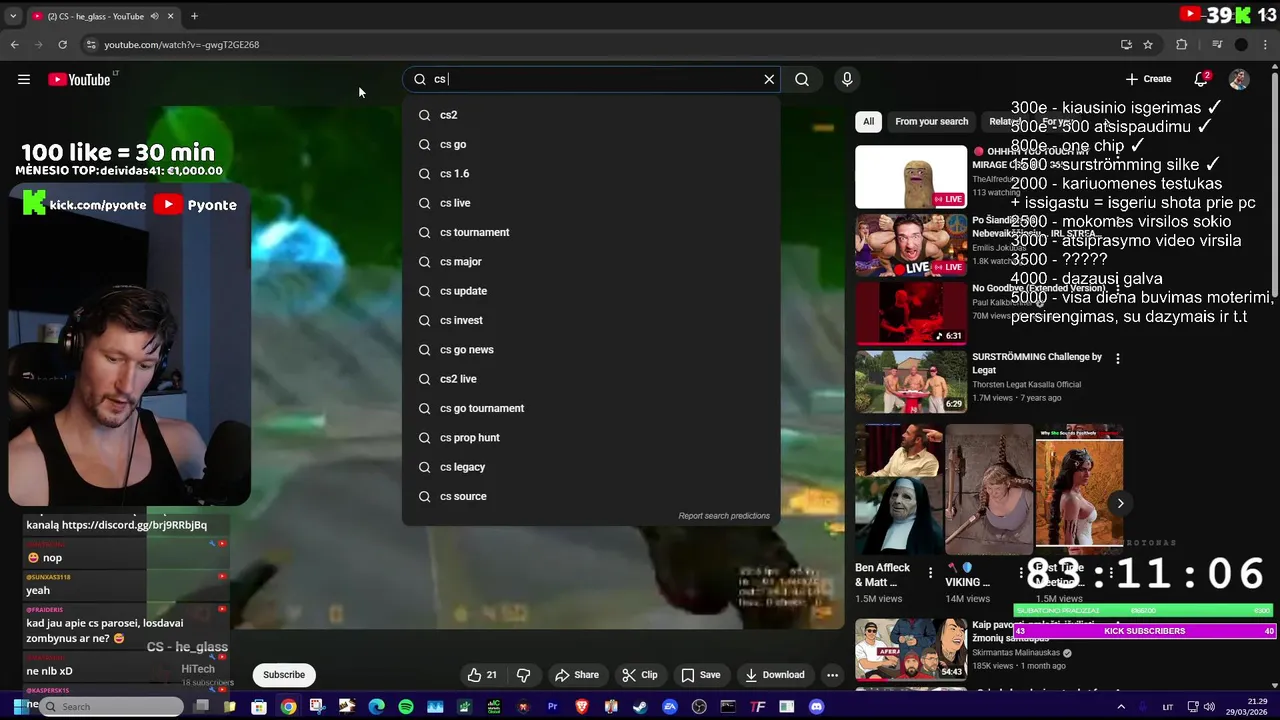The image size is (1280, 720).
Task: Open options for SURSTRÖMMING Challenge video
Action: click(x=1118, y=358)
